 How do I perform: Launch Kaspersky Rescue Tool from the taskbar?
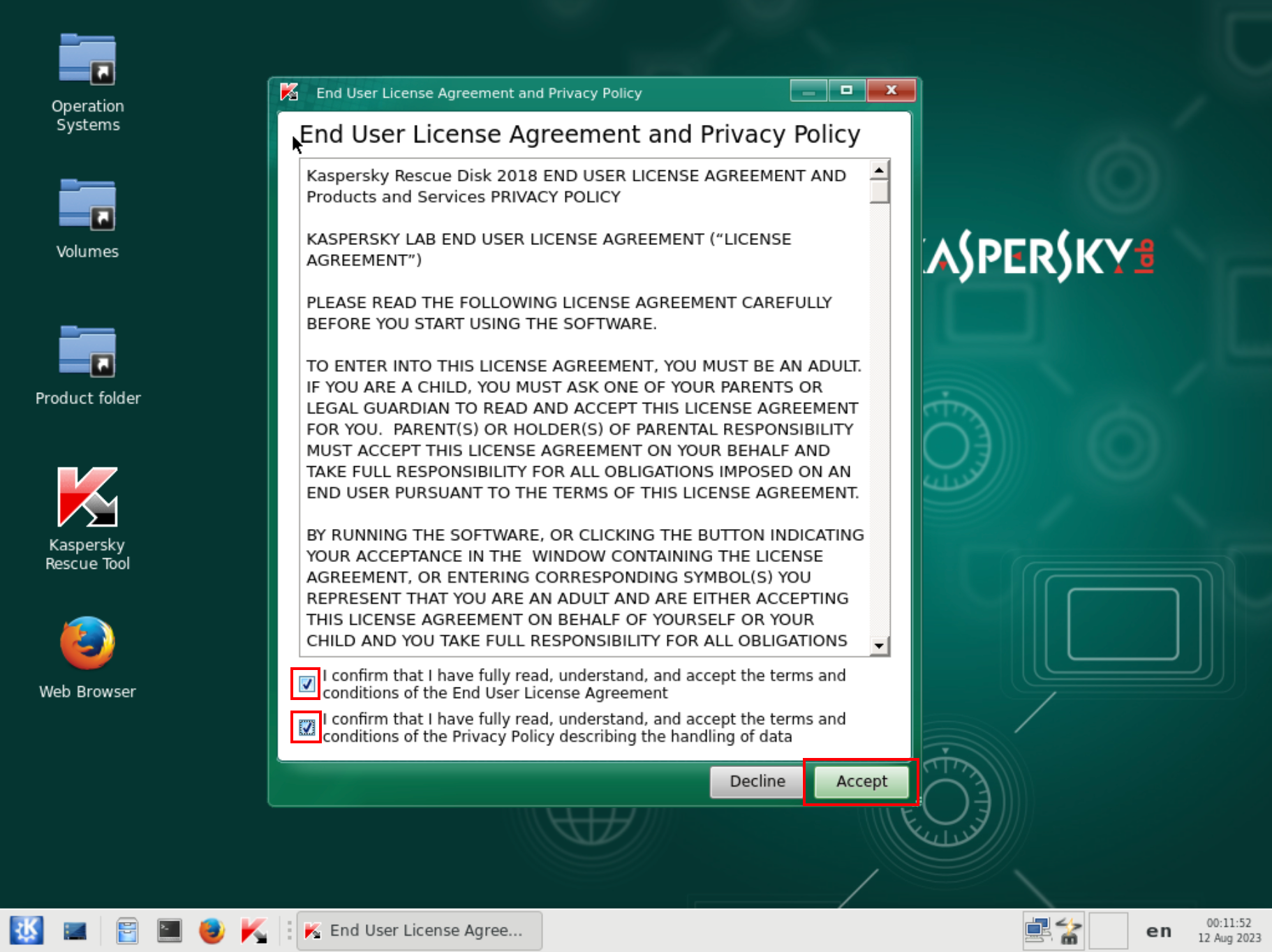253,930
